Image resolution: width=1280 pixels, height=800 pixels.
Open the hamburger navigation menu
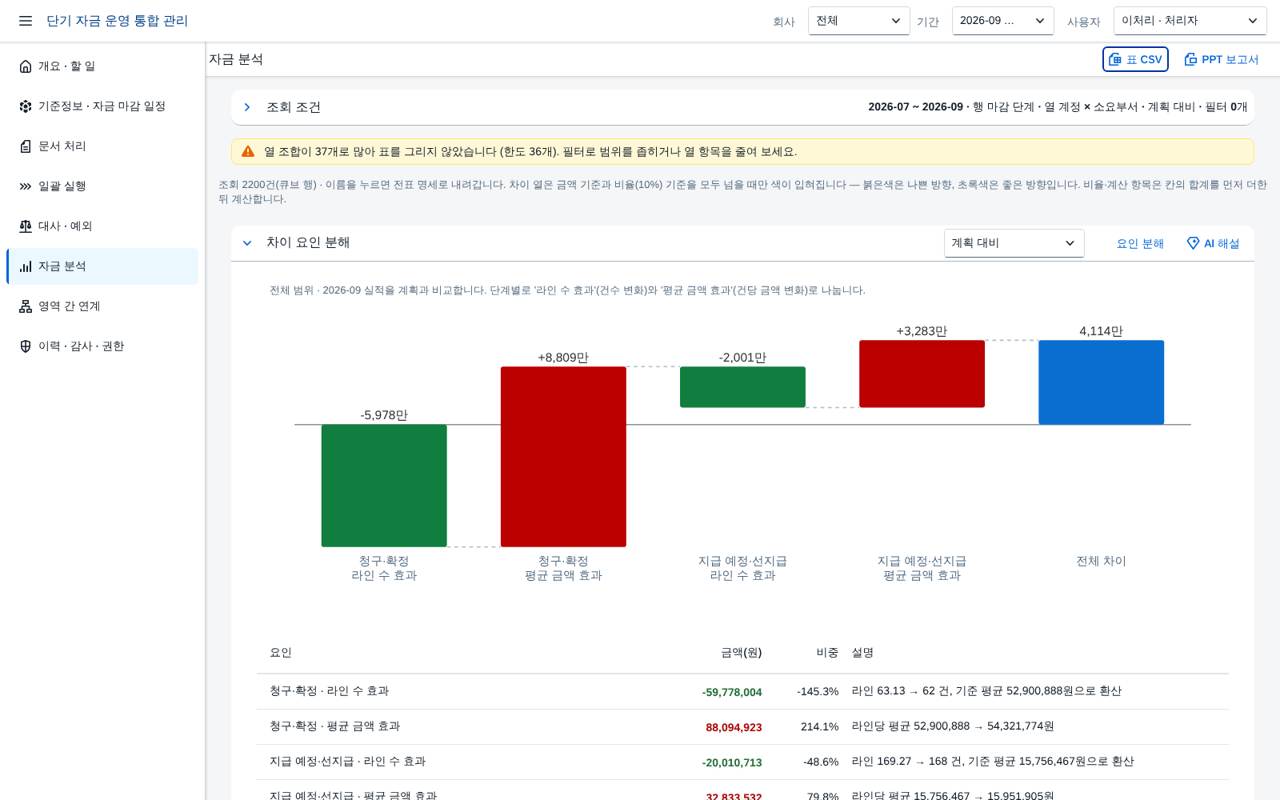(25, 21)
